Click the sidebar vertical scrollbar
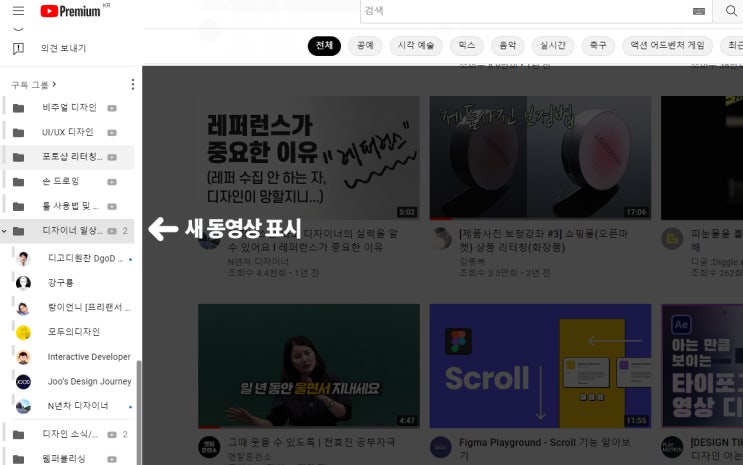The image size is (743, 465). [x=139, y=412]
